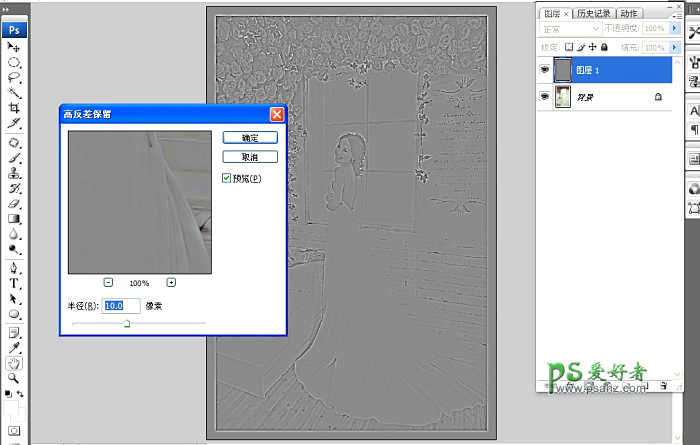Select the Crop tool
This screenshot has width=700, height=445.
(15, 108)
